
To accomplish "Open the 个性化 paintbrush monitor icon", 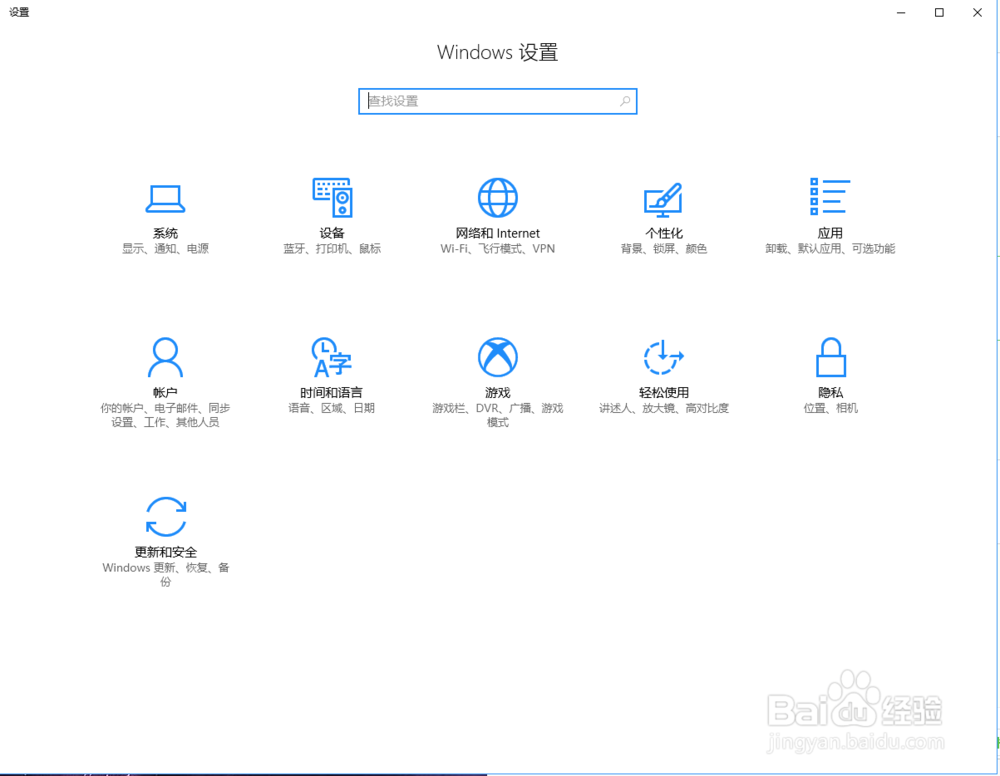I will coord(663,200).
